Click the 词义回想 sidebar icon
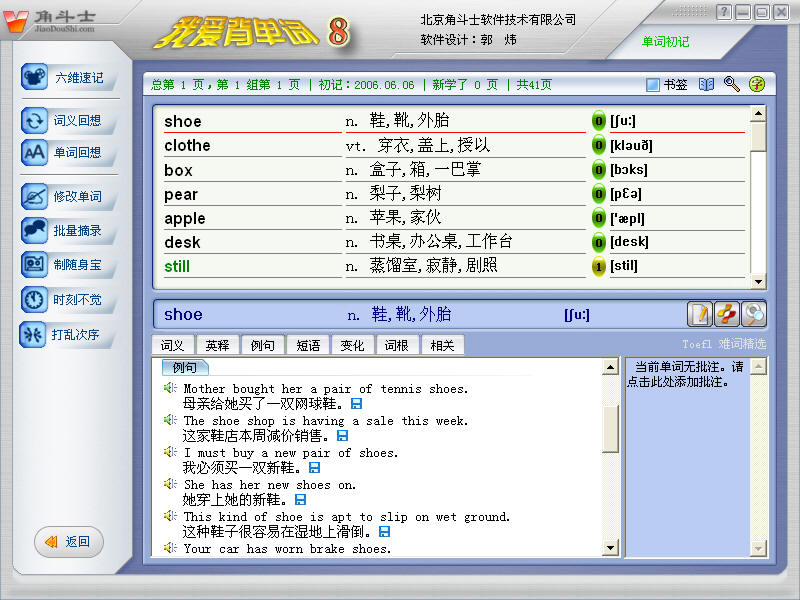800x600 pixels. tap(35, 120)
